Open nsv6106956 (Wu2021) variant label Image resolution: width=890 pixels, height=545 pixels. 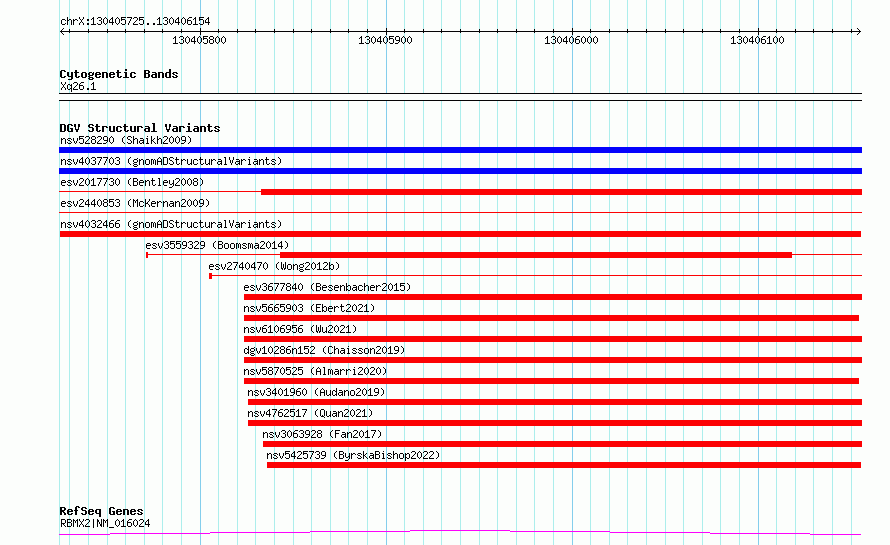300,329
